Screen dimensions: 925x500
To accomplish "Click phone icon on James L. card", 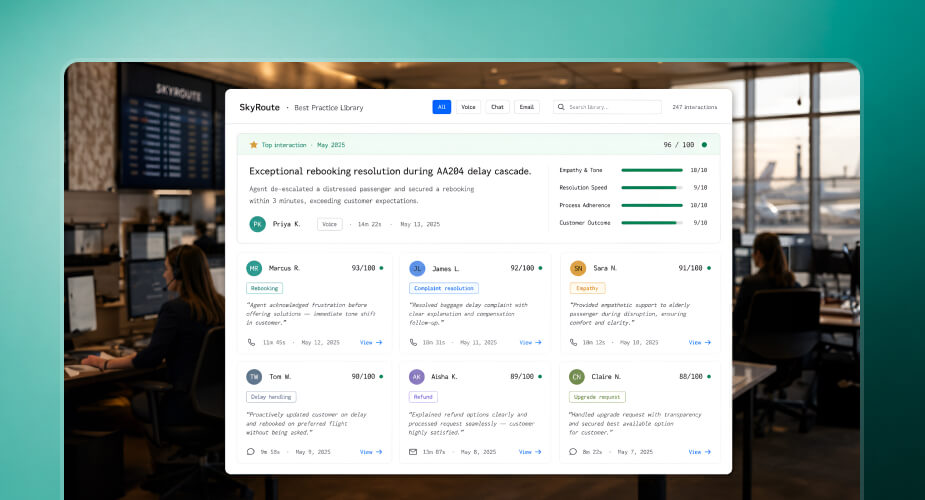I will click(x=413, y=342).
